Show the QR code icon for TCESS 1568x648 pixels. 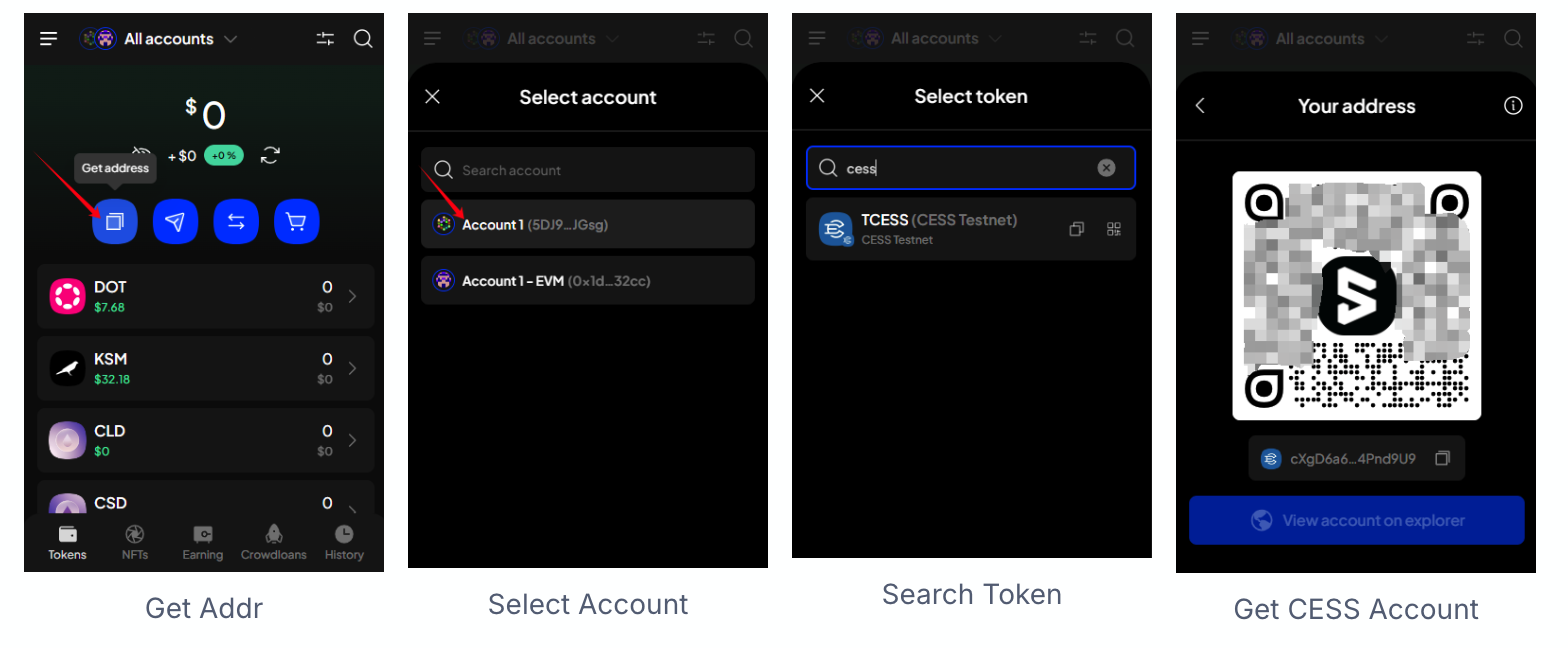pos(1114,229)
